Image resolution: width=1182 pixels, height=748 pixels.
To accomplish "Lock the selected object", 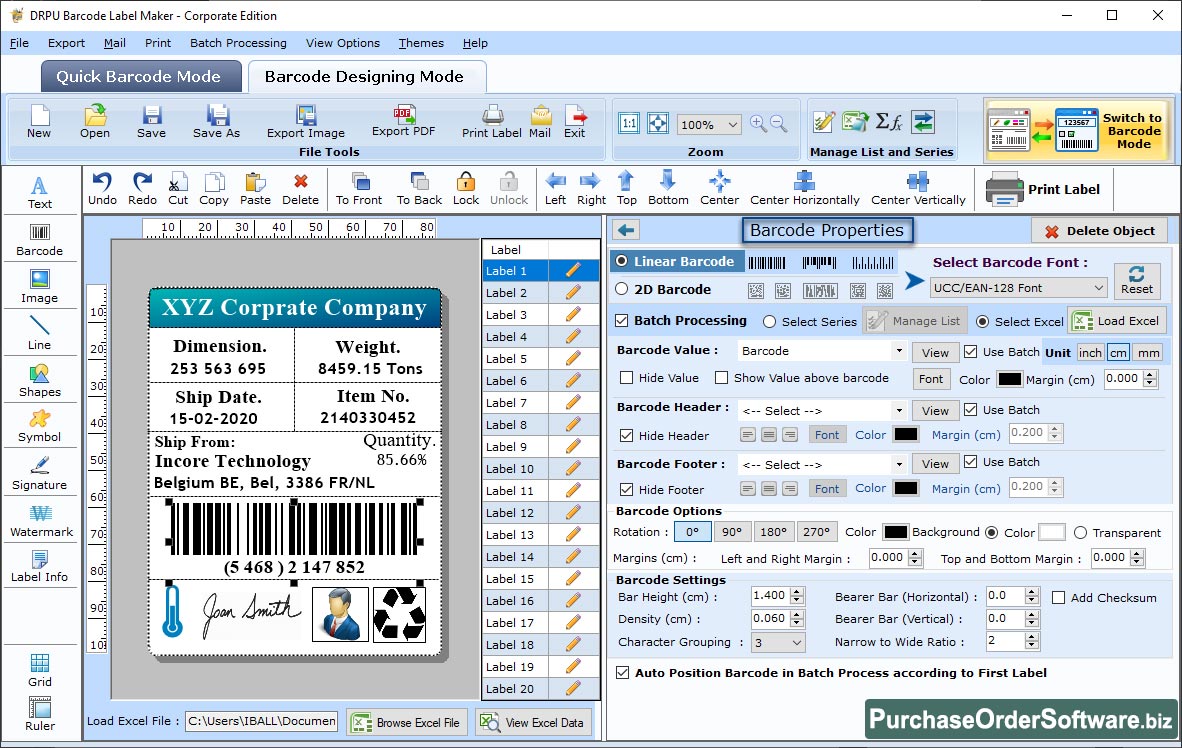I will tap(466, 189).
